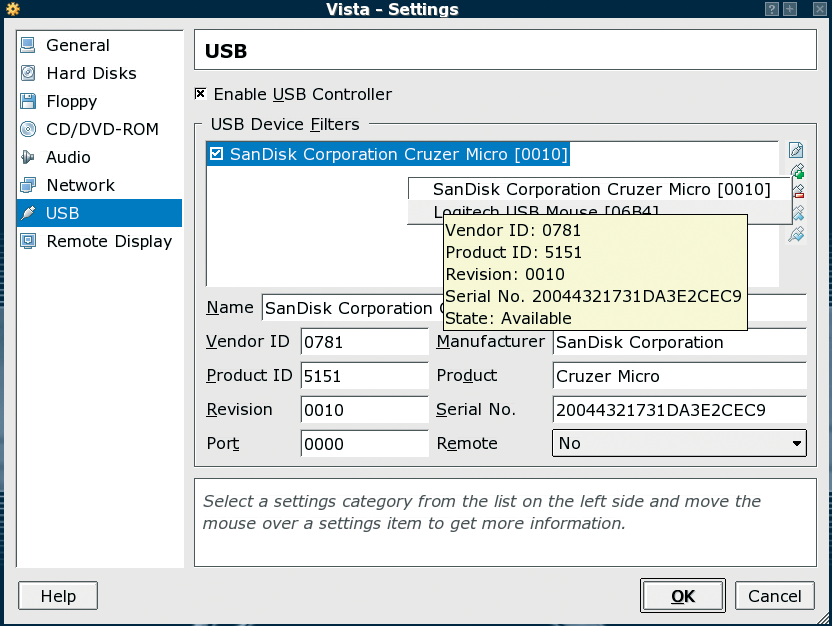Screen dimensions: 832x626
Task: Click the sun icon in the title bar
Action: coord(13,8)
